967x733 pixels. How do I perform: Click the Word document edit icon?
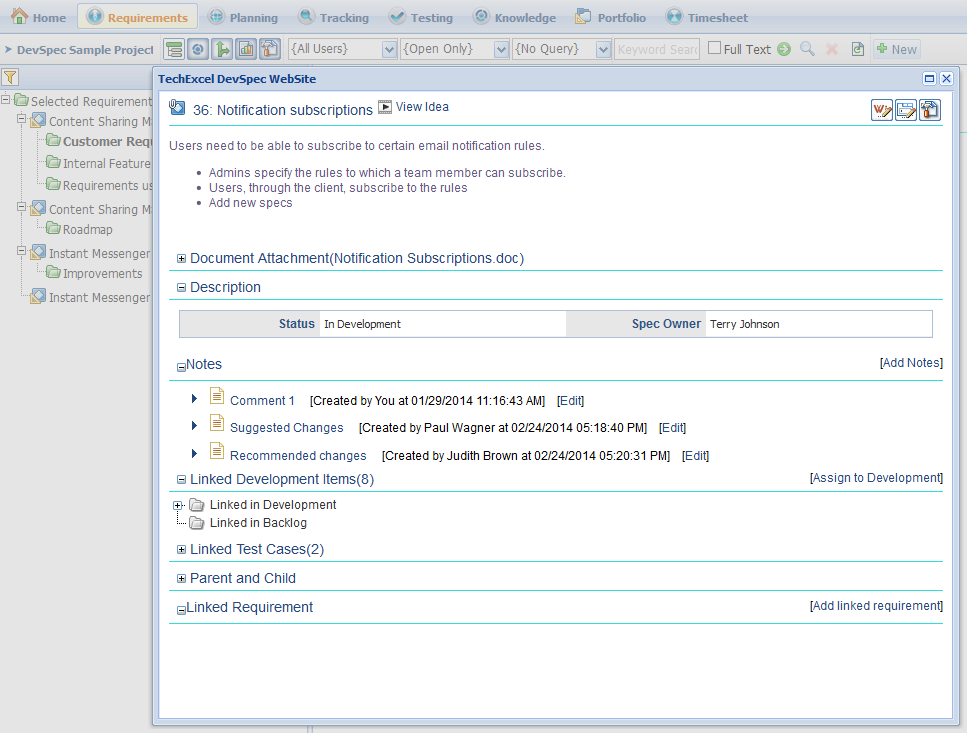tap(882, 110)
